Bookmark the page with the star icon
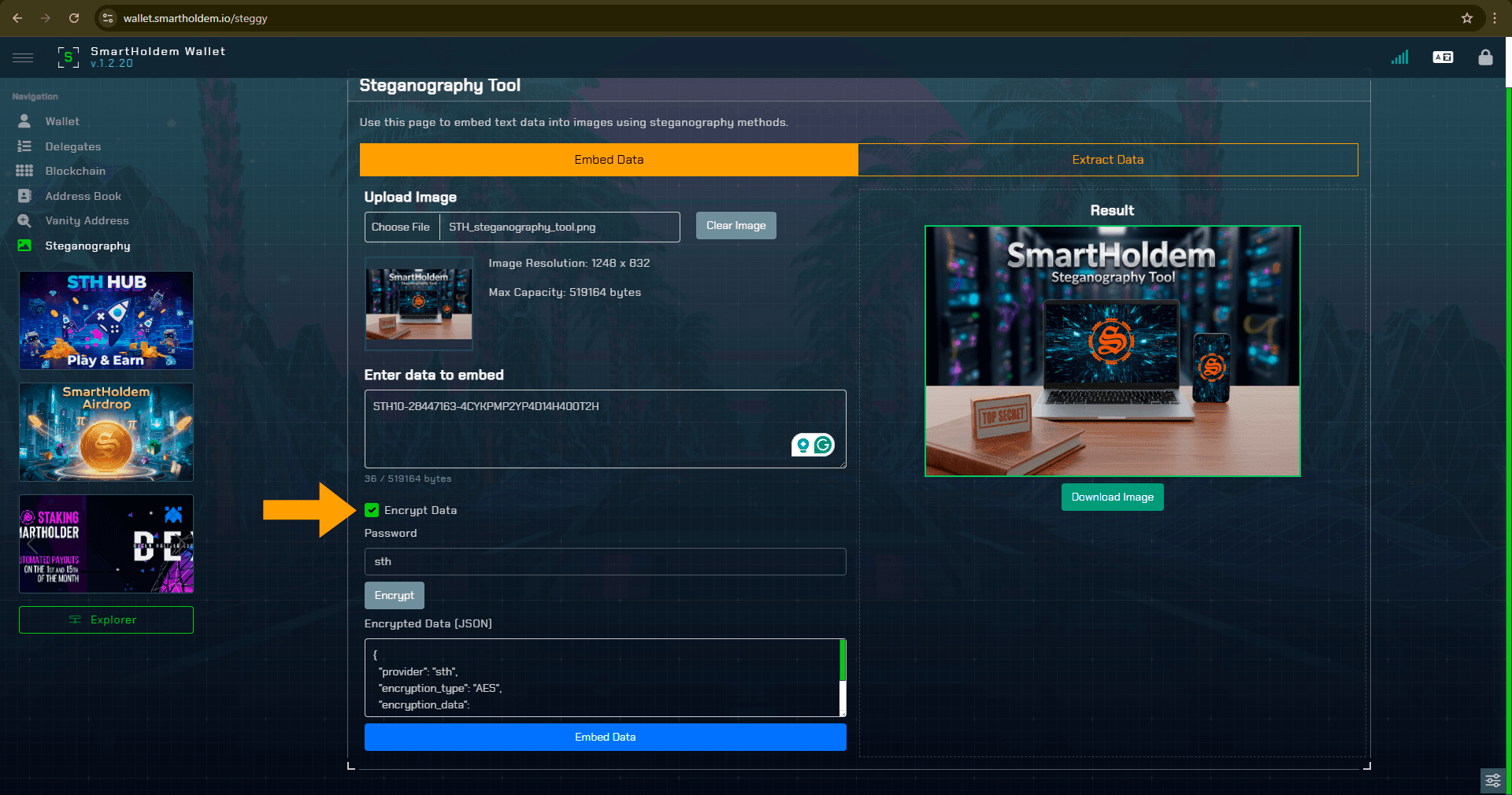This screenshot has width=1512, height=795. pyautogui.click(x=1467, y=18)
